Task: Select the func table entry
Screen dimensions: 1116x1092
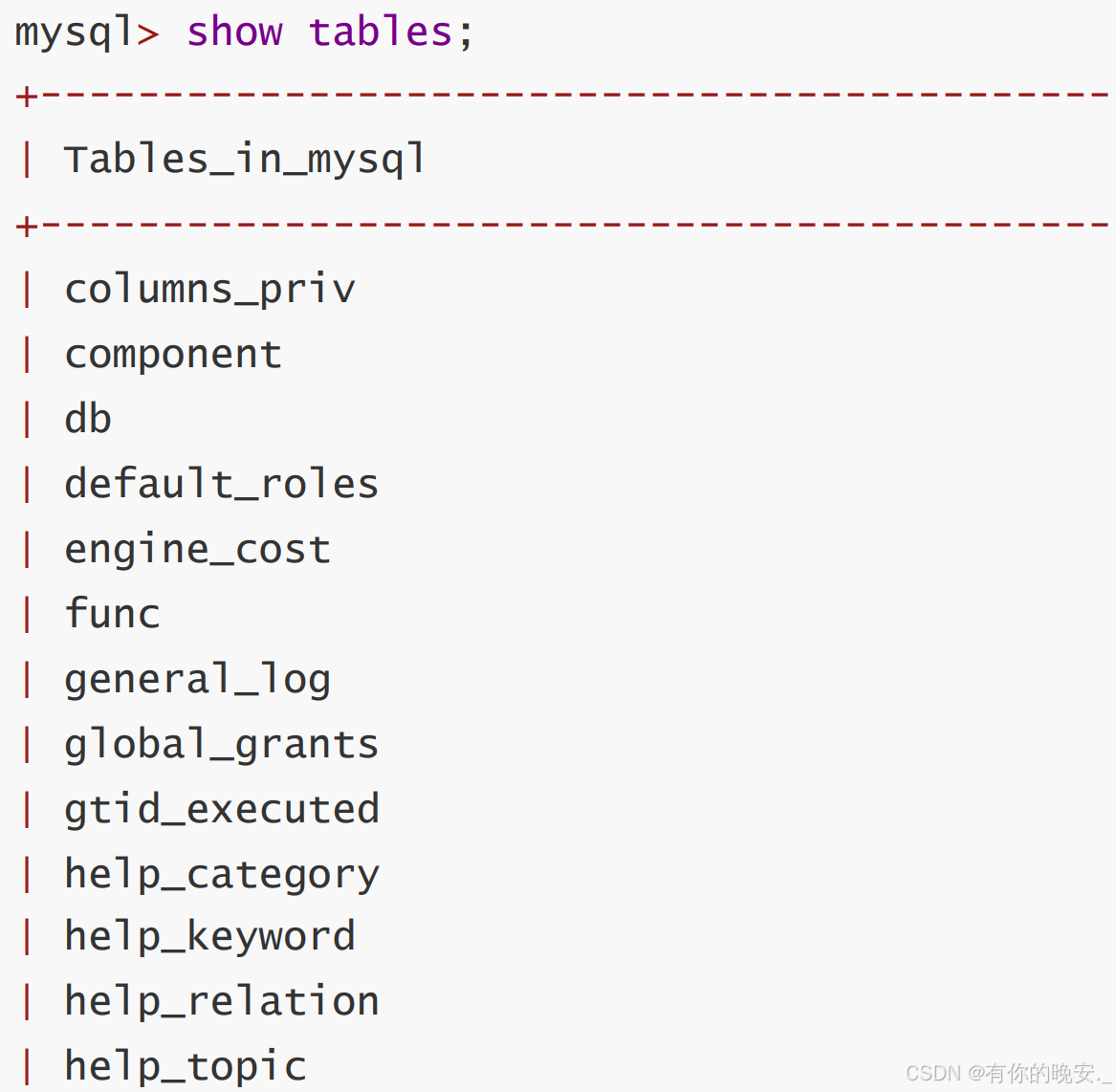Action: [x=112, y=614]
